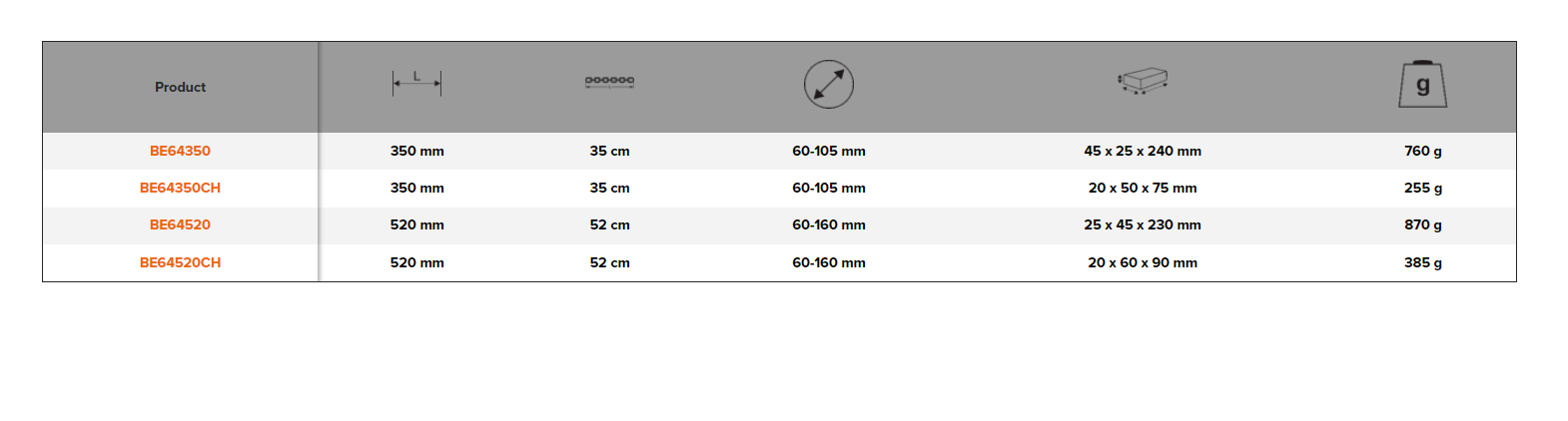Select the 60-160 mm cell for BE64520CH
Viewport: 1568px width, 421px height.
point(829,262)
